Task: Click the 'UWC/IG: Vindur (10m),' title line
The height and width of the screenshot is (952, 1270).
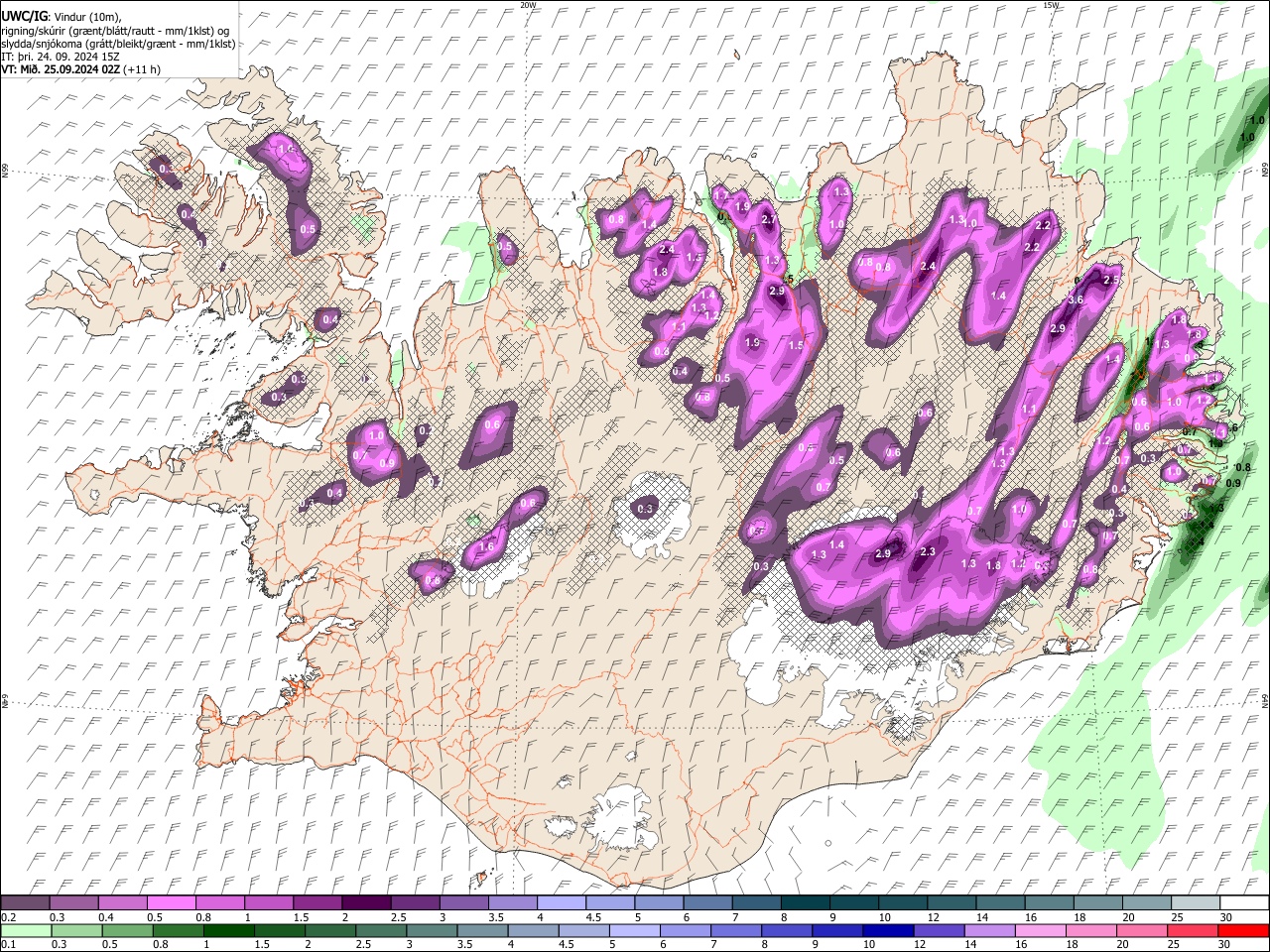Action: coord(61,17)
